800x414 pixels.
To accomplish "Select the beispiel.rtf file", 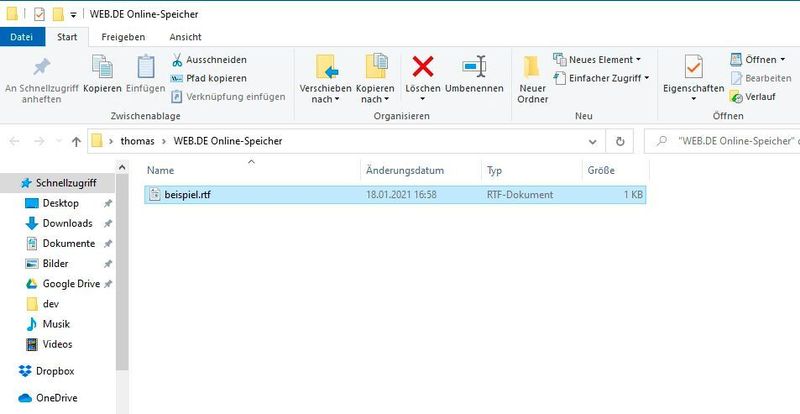I will (x=395, y=194).
